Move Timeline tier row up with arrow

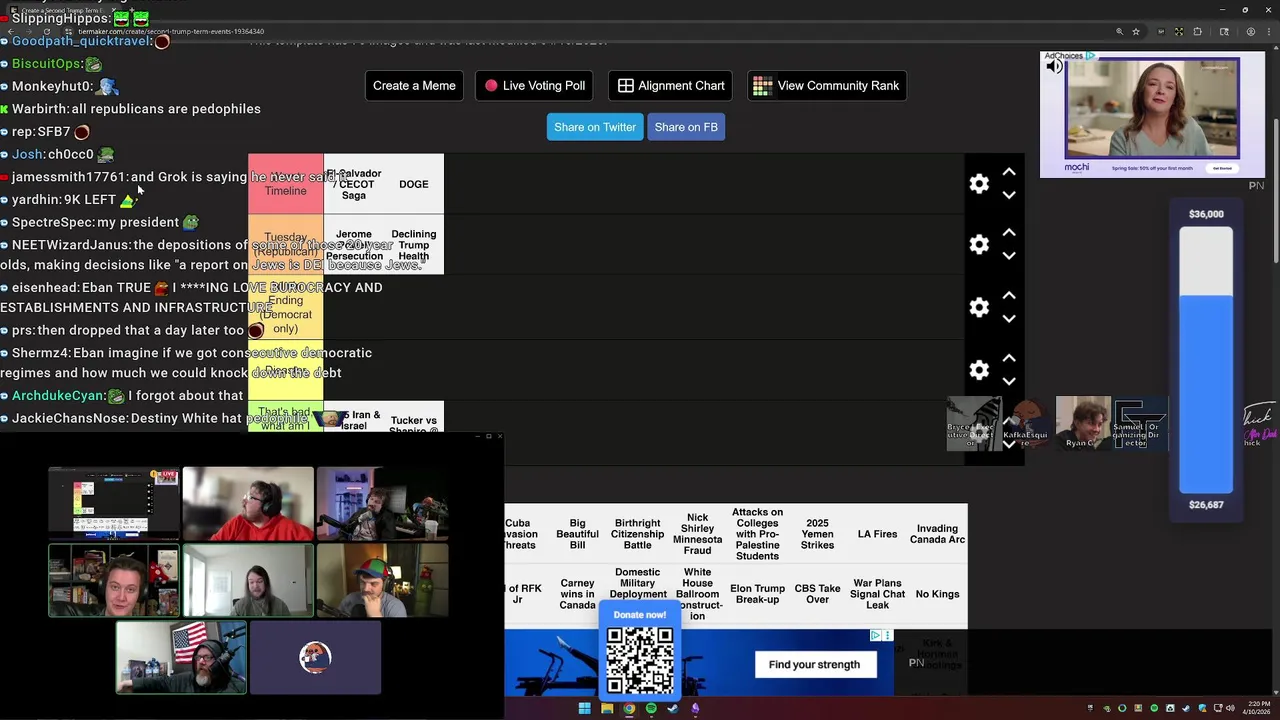pyautogui.click(x=1009, y=172)
